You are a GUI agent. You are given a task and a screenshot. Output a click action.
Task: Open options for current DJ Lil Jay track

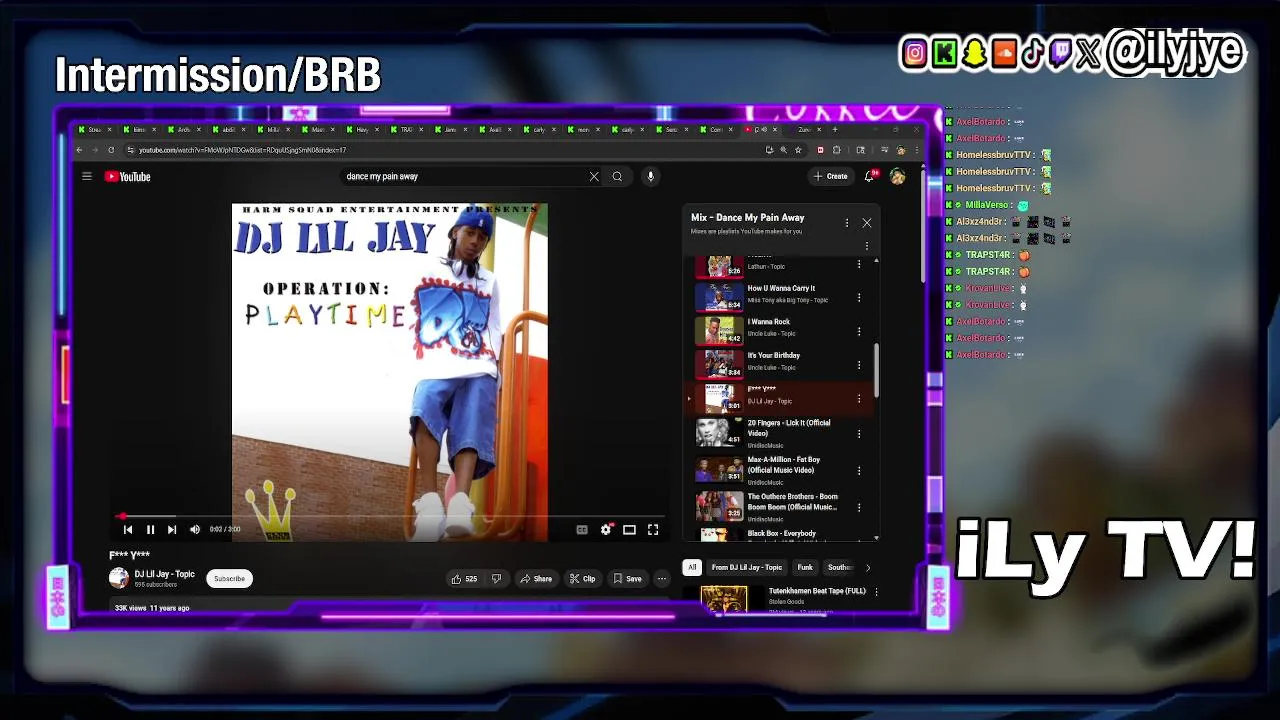click(x=859, y=399)
